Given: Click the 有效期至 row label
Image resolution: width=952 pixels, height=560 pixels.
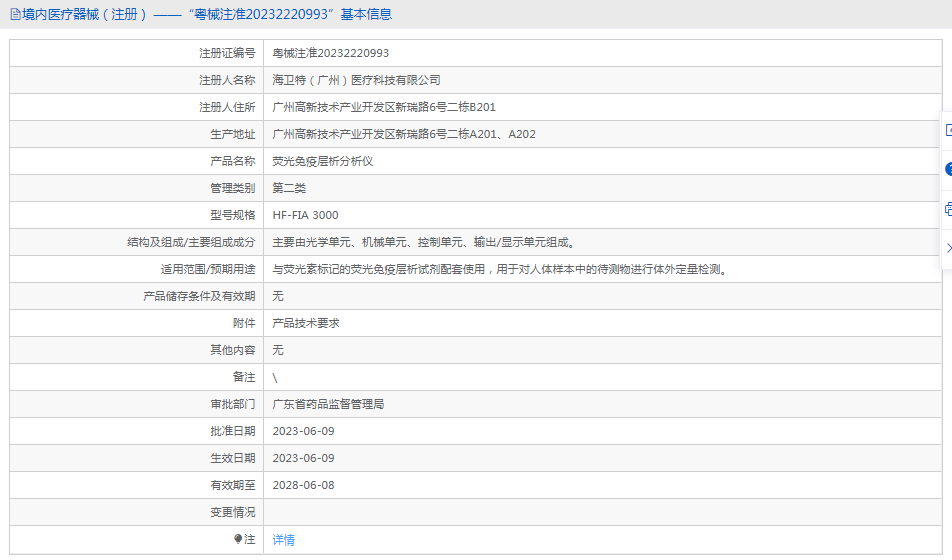Looking at the screenshot, I should tap(233, 485).
